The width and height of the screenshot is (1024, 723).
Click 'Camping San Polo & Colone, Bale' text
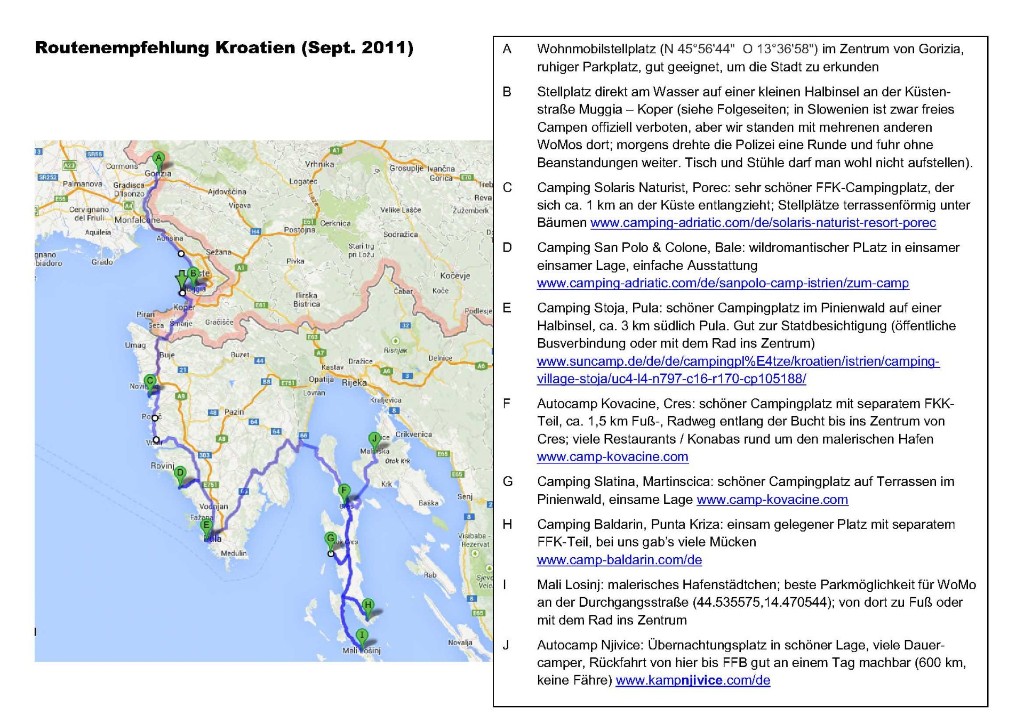639,248
